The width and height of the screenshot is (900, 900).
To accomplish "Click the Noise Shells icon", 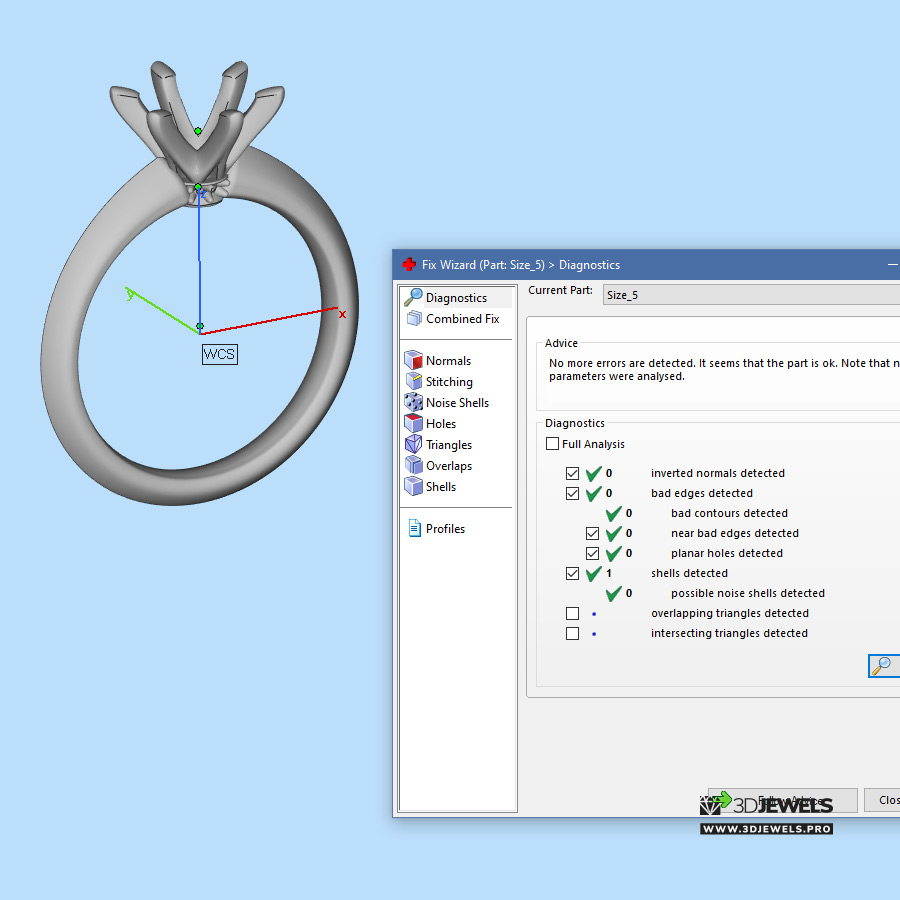I will tap(413, 402).
